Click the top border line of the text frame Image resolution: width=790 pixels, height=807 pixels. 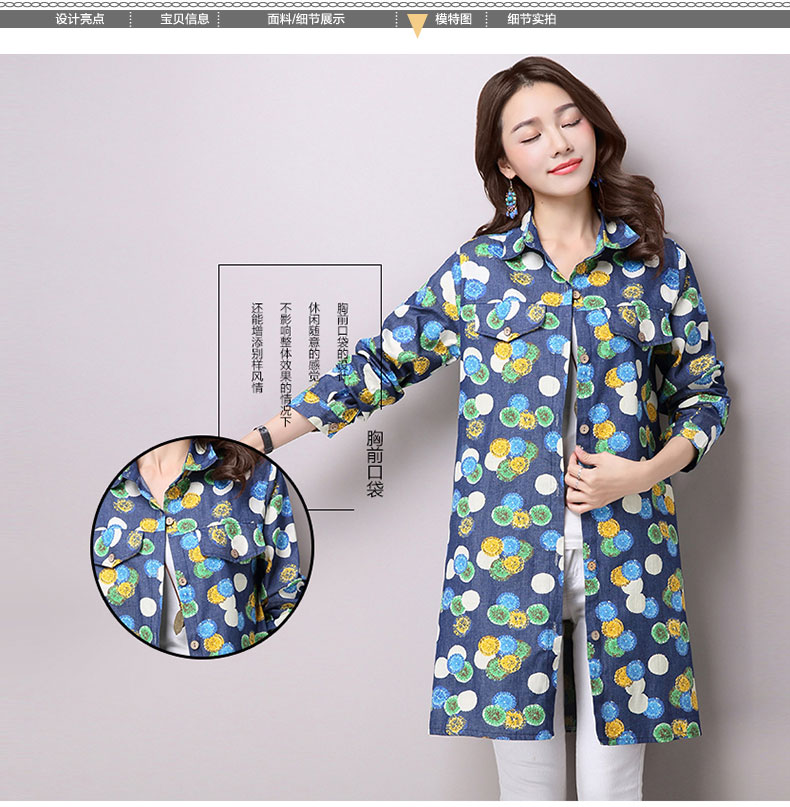pos(300,265)
